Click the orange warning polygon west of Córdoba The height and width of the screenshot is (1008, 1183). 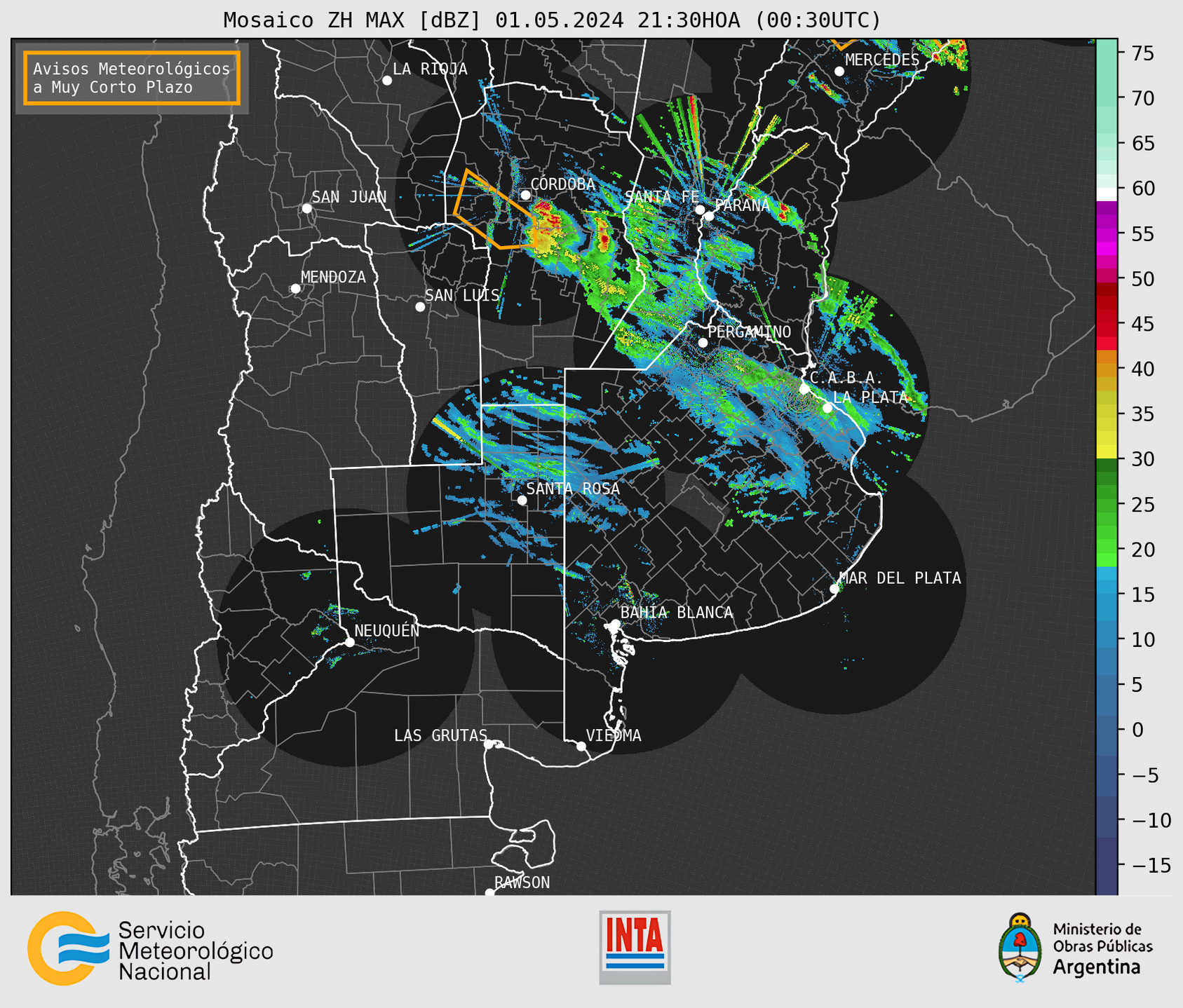pos(494,210)
